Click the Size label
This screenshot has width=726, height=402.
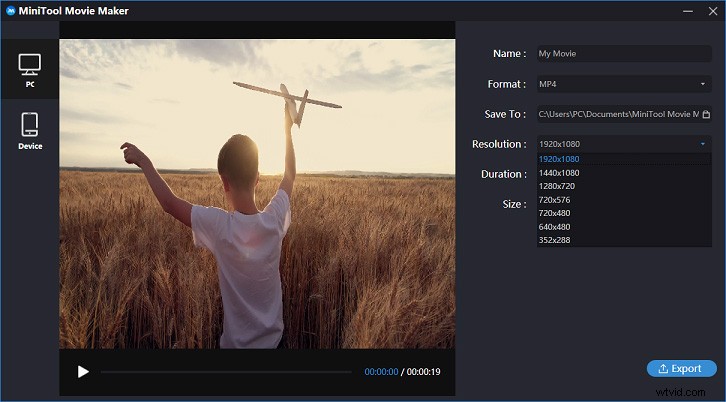(x=514, y=204)
